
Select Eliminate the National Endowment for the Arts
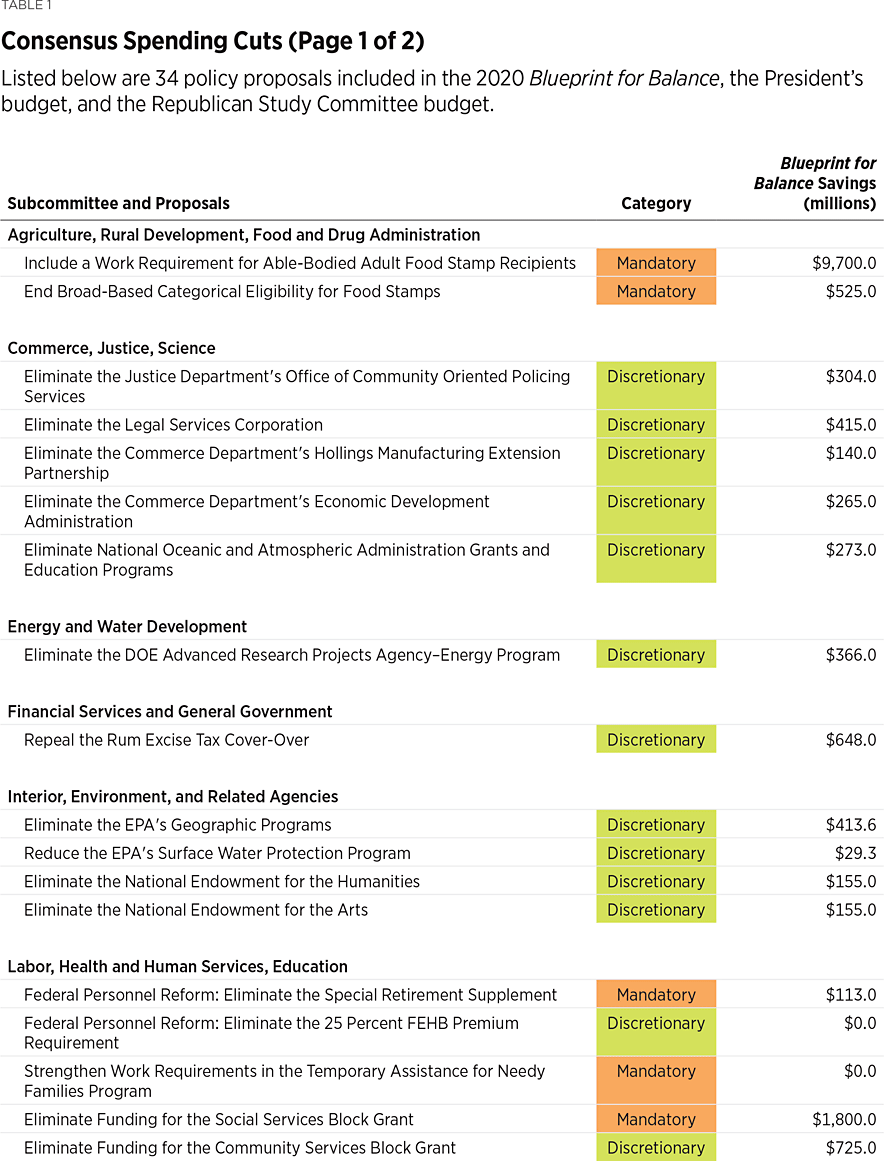click(196, 910)
